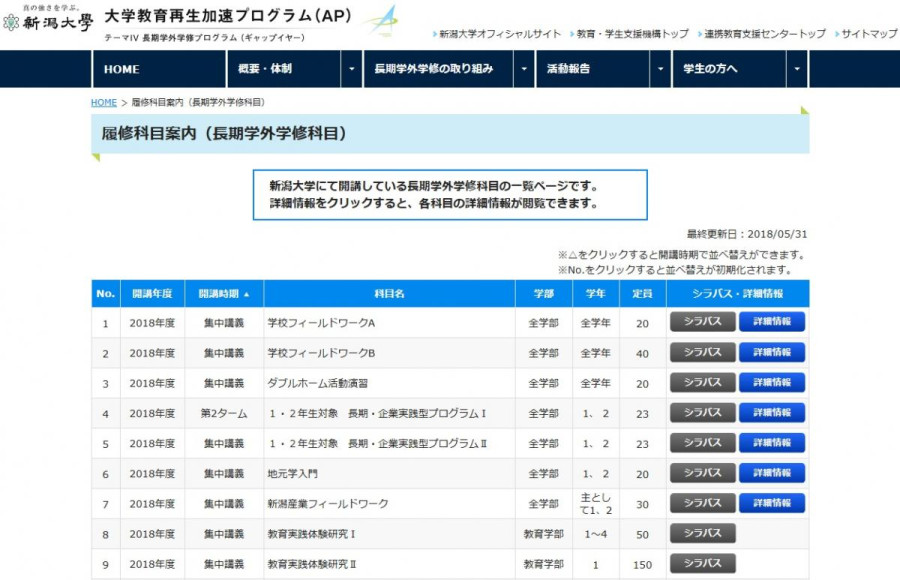Click the ダブルホーム活動演習 course name
900x580 pixels.
(x=317, y=384)
